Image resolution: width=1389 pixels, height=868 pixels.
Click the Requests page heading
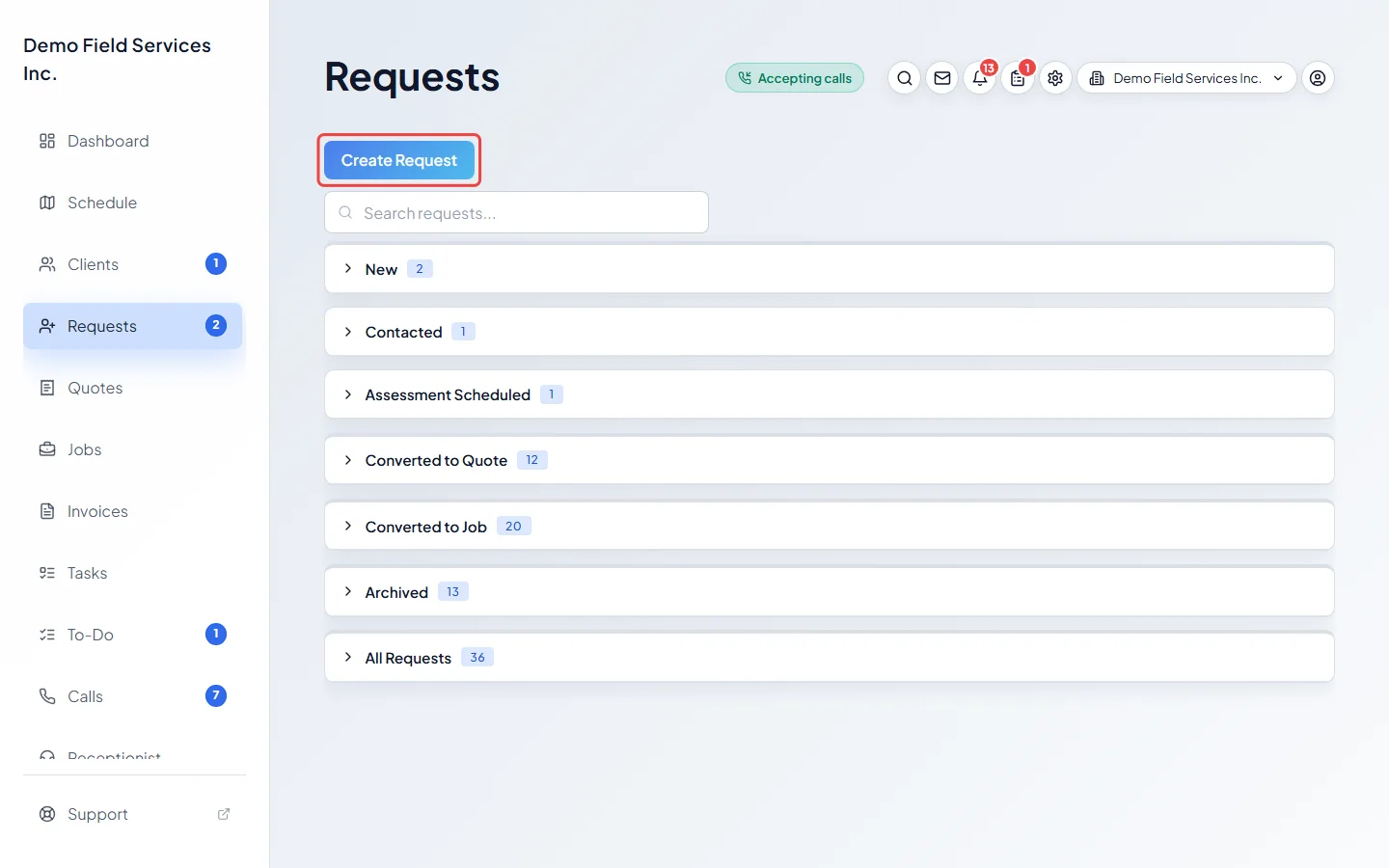[412, 77]
